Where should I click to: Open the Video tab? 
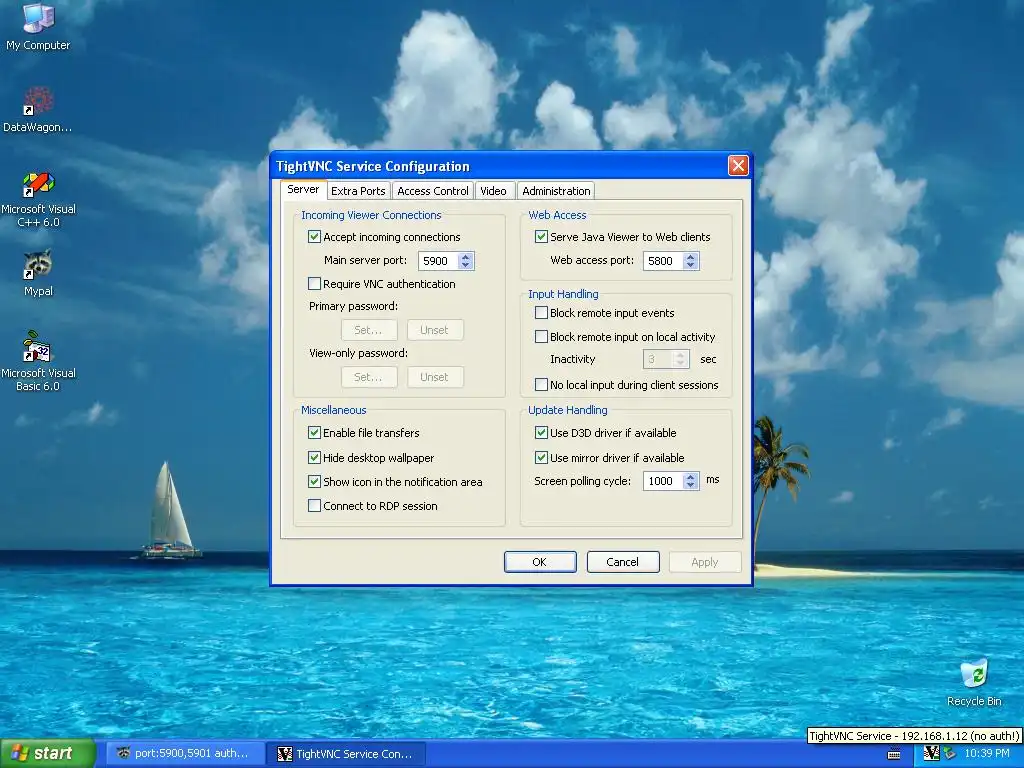tap(494, 191)
